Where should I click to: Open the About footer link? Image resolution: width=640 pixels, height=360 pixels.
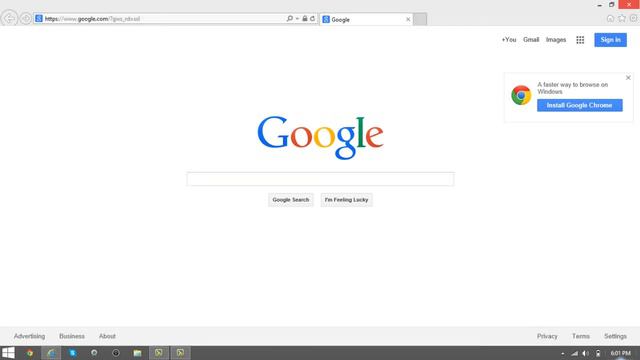[107, 336]
